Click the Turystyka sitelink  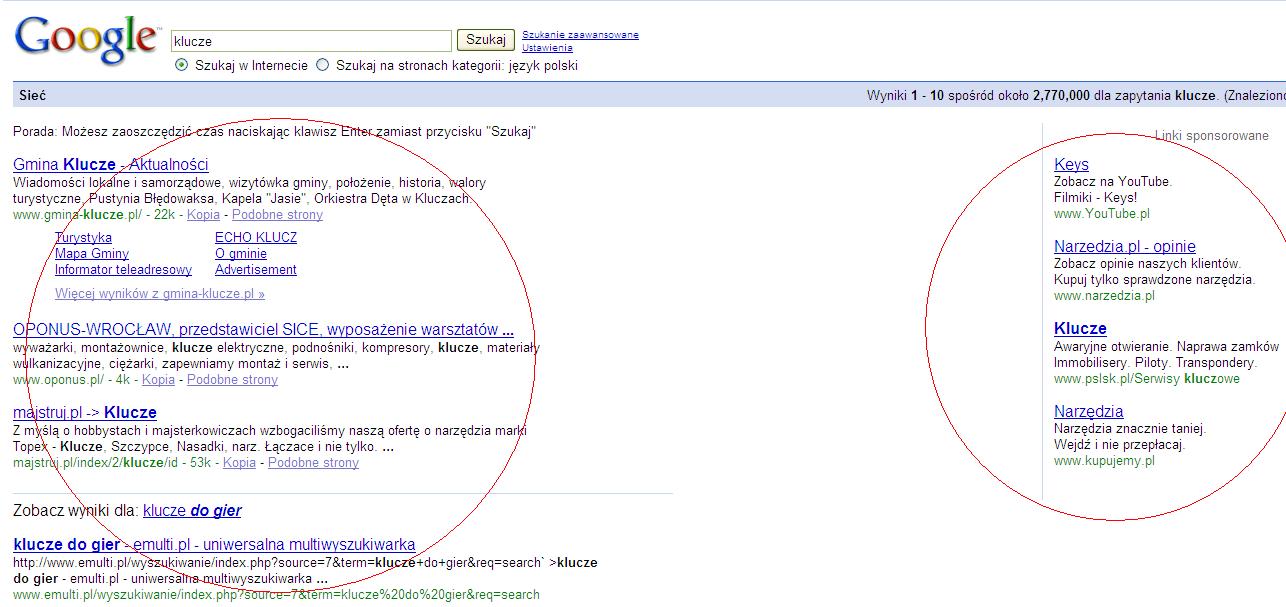[83, 238]
